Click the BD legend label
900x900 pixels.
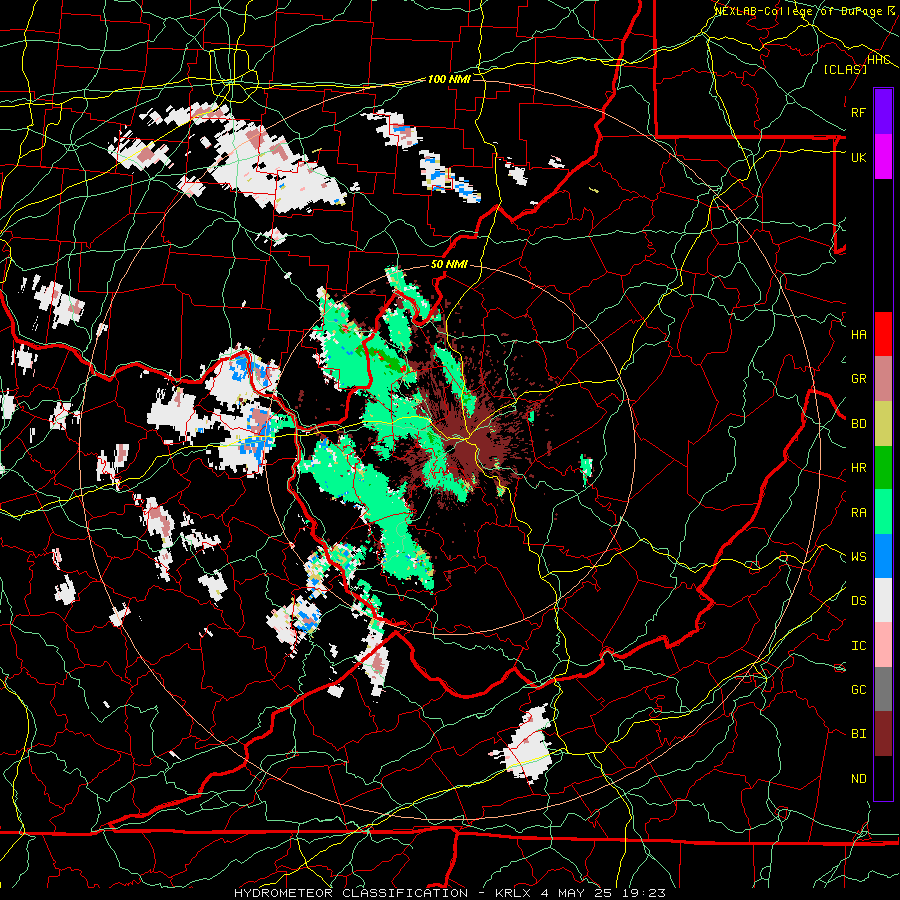(858, 424)
